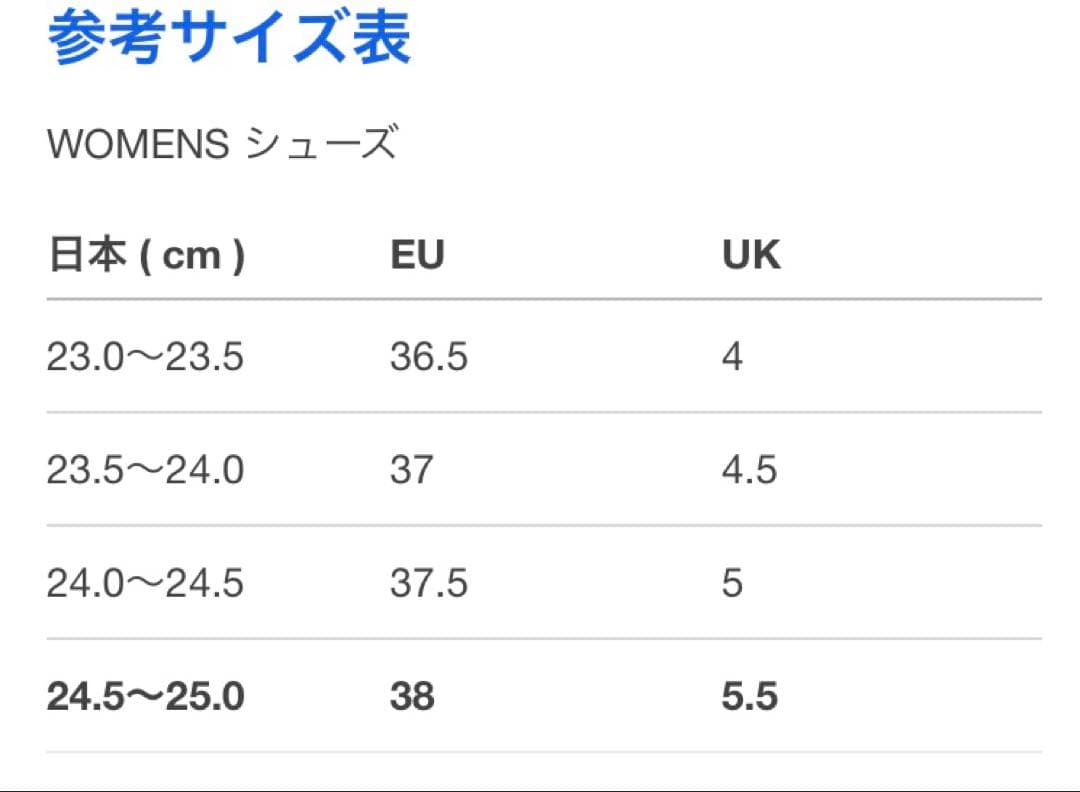The width and height of the screenshot is (1080, 792).
Task: Select the 23.5〜24.0 size cell
Action: pos(145,470)
